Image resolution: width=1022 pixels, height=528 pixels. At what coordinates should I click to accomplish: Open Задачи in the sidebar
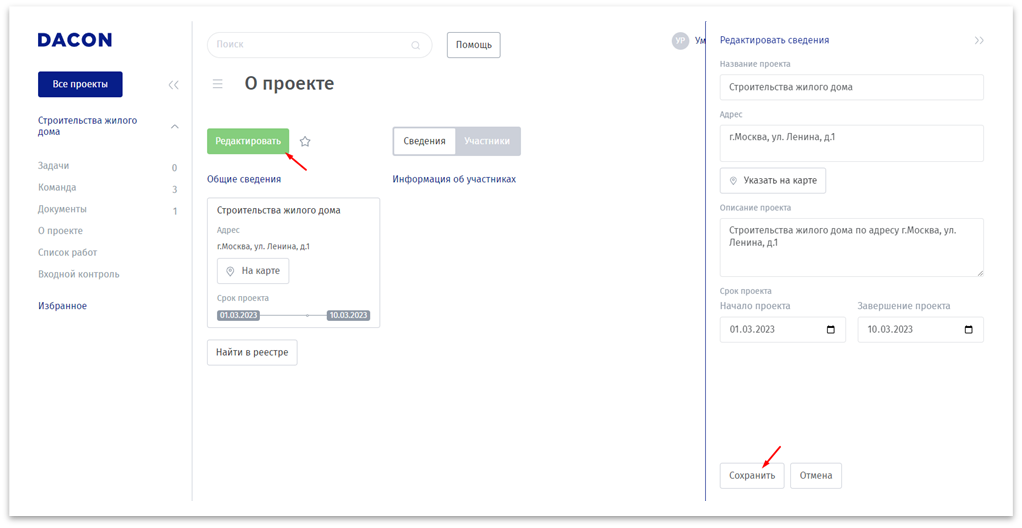54,166
